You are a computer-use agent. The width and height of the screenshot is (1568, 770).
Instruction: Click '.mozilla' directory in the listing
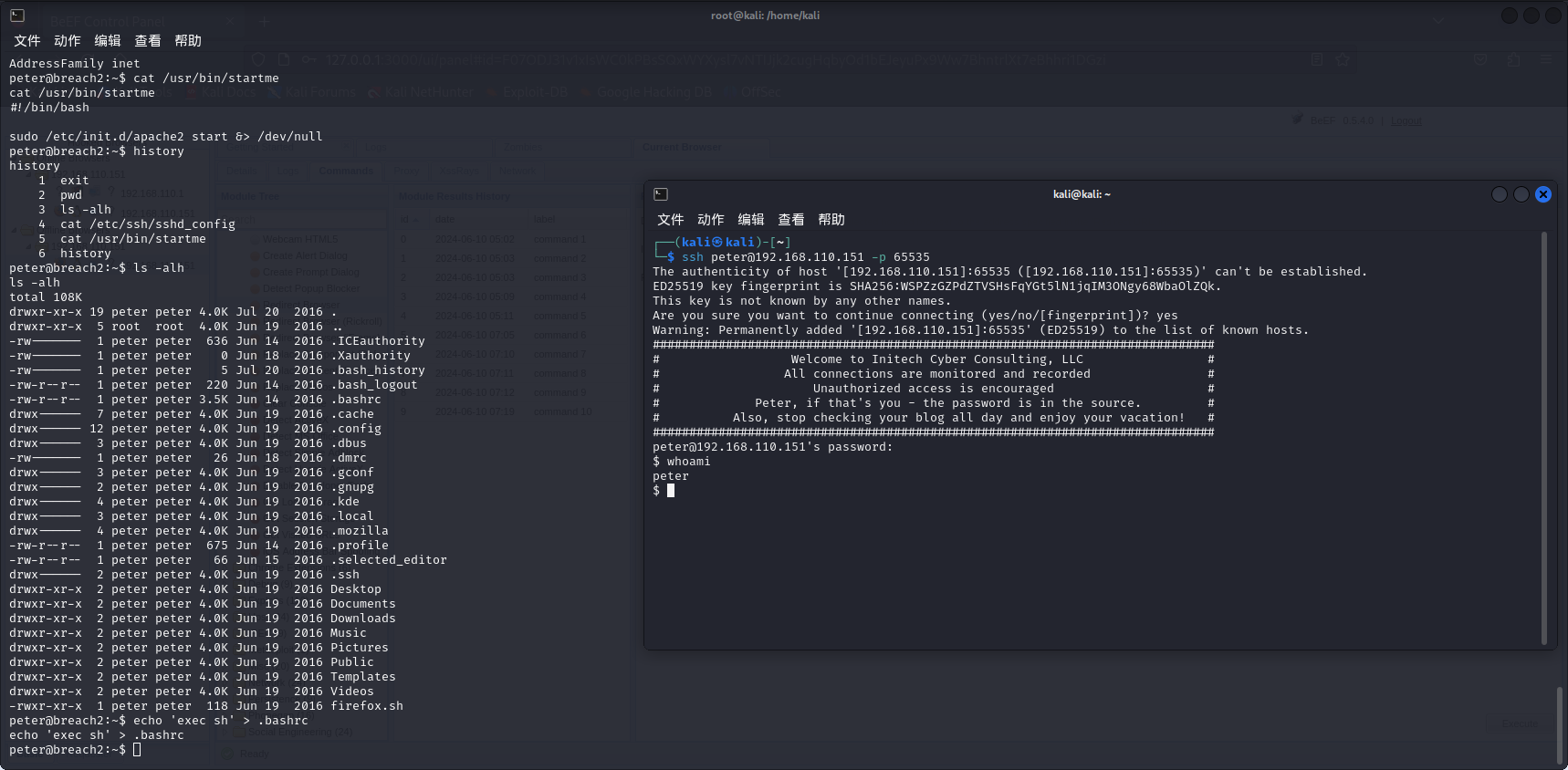[360, 531]
